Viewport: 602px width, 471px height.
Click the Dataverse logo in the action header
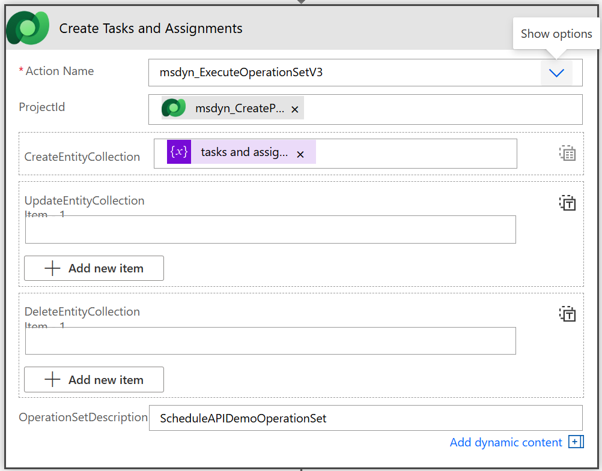28,28
